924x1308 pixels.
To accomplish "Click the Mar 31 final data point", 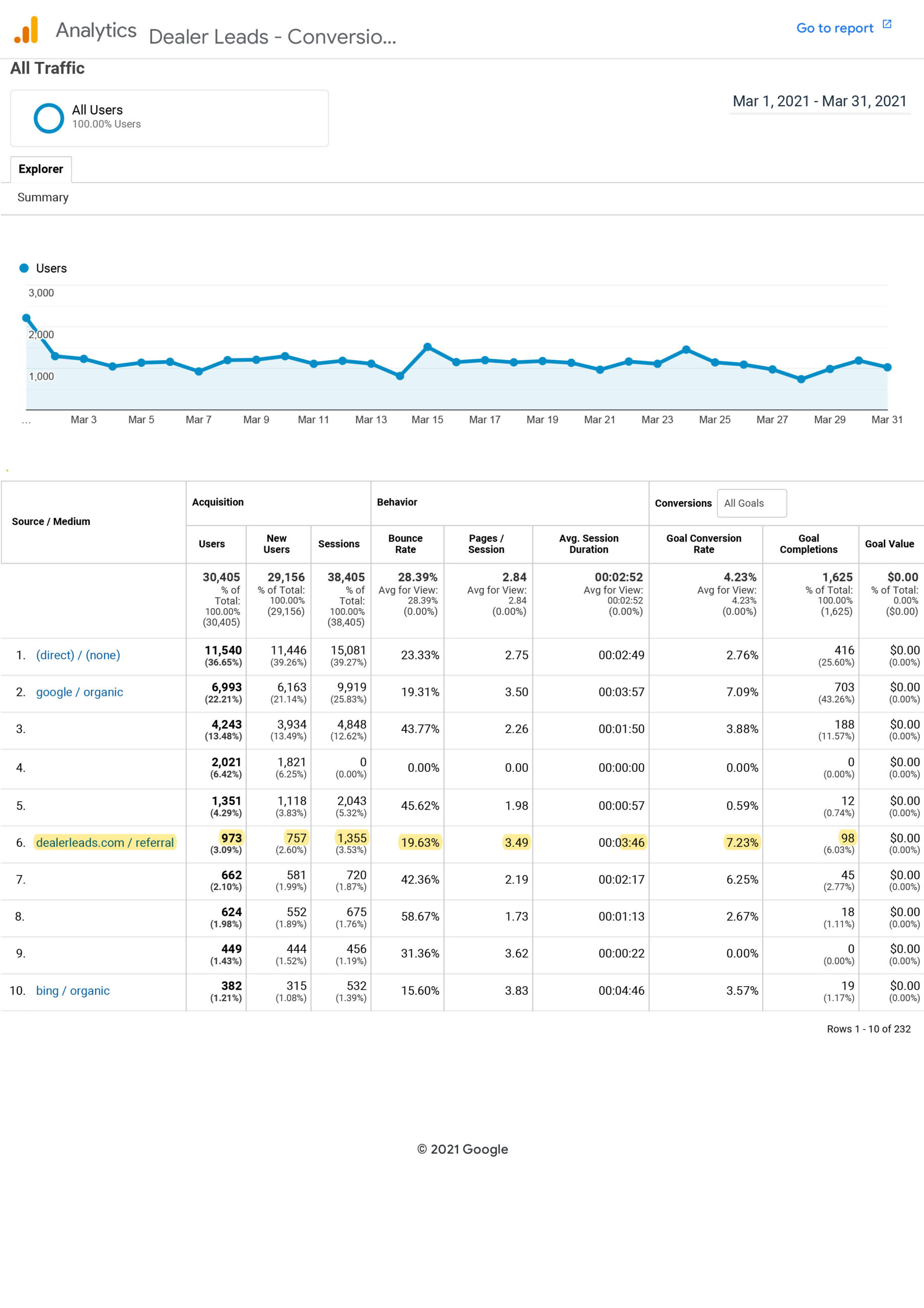I will [x=887, y=367].
